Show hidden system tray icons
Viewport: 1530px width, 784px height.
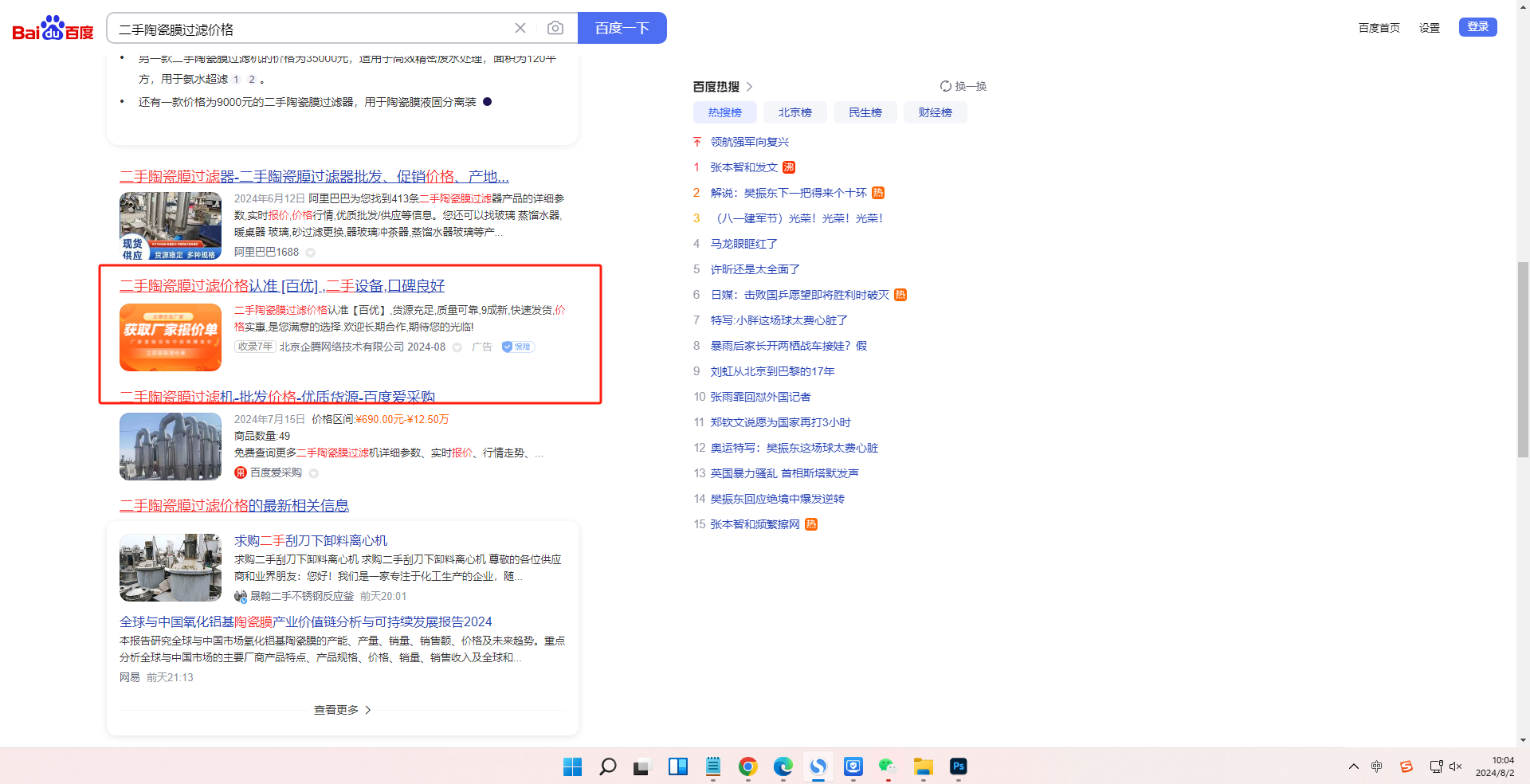tap(1353, 766)
